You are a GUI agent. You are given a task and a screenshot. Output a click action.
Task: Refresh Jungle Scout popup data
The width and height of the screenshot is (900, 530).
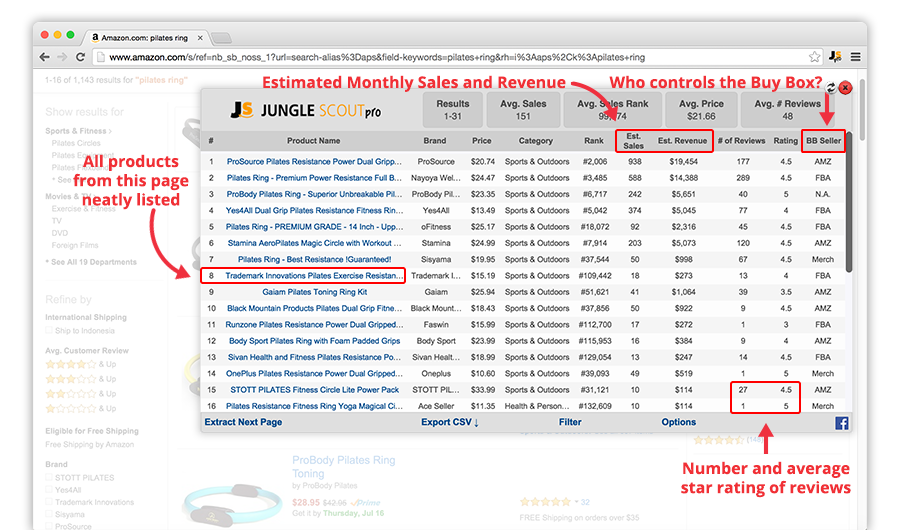coord(831,87)
